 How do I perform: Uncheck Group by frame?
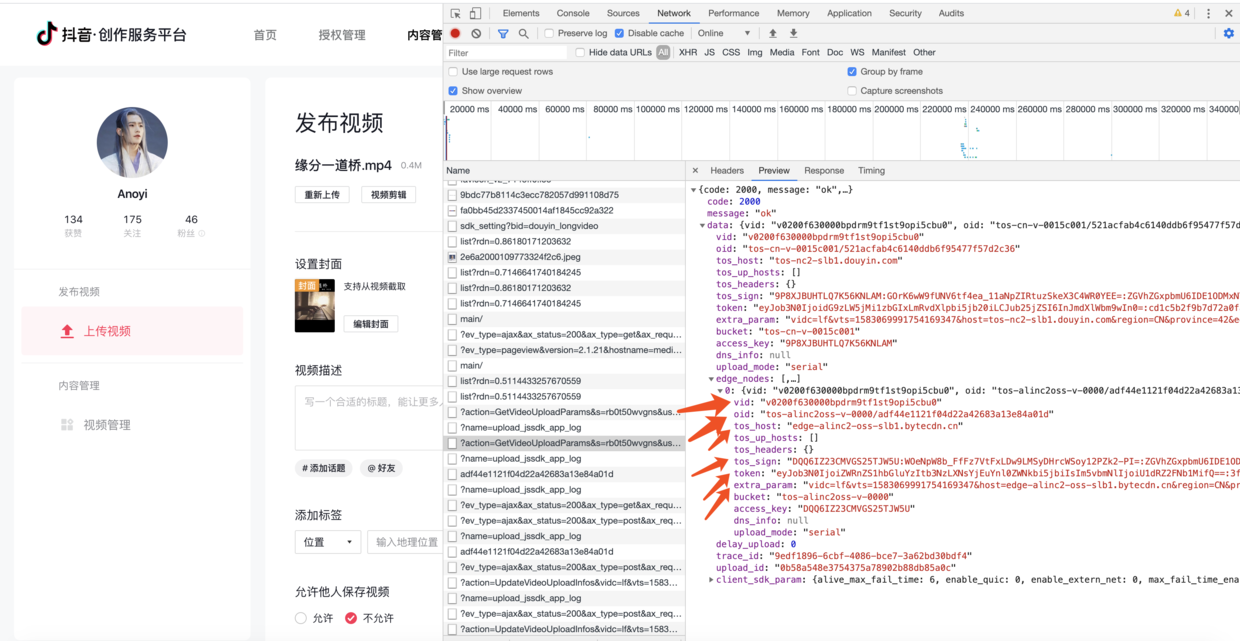[852, 72]
